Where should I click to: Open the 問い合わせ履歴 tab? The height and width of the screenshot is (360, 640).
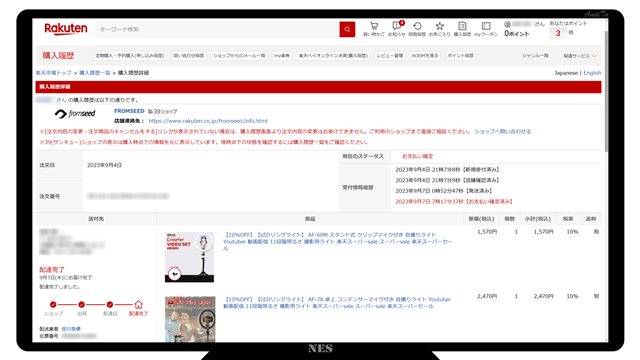pyautogui.click(x=189, y=56)
